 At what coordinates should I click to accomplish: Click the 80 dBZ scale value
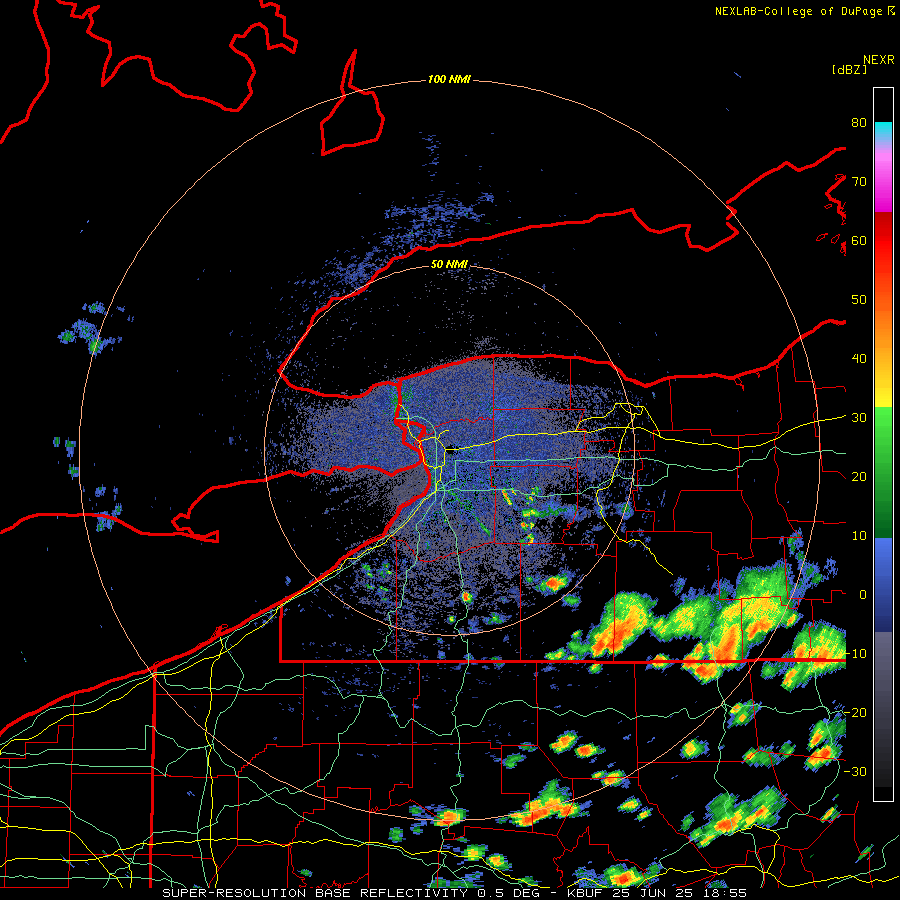[859, 123]
